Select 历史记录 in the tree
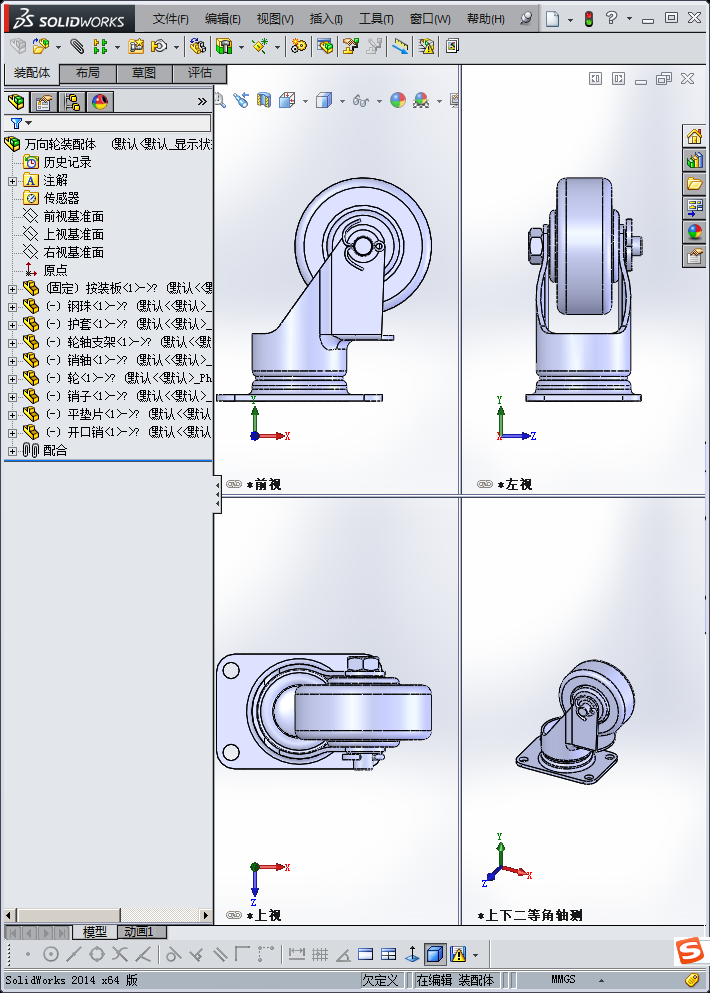710x993 pixels. click(x=67, y=163)
